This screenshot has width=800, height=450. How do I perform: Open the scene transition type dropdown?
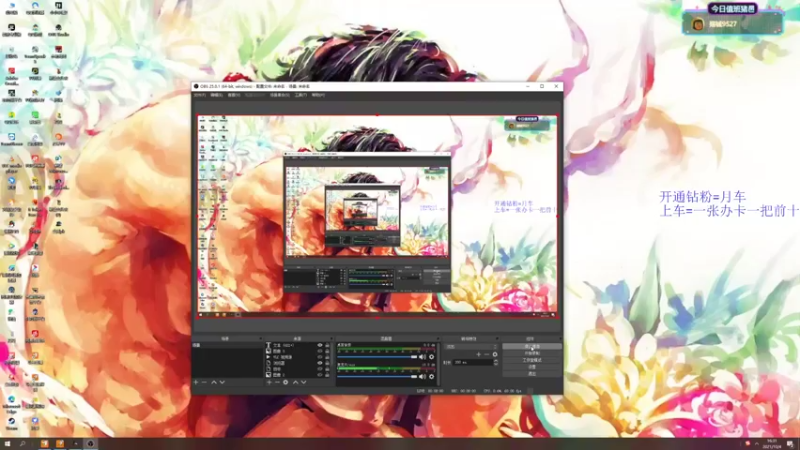471,346
